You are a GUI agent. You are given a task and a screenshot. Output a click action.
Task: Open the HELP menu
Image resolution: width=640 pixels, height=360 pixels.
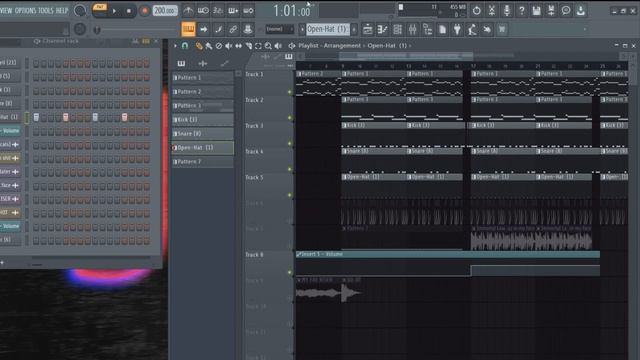pos(62,10)
